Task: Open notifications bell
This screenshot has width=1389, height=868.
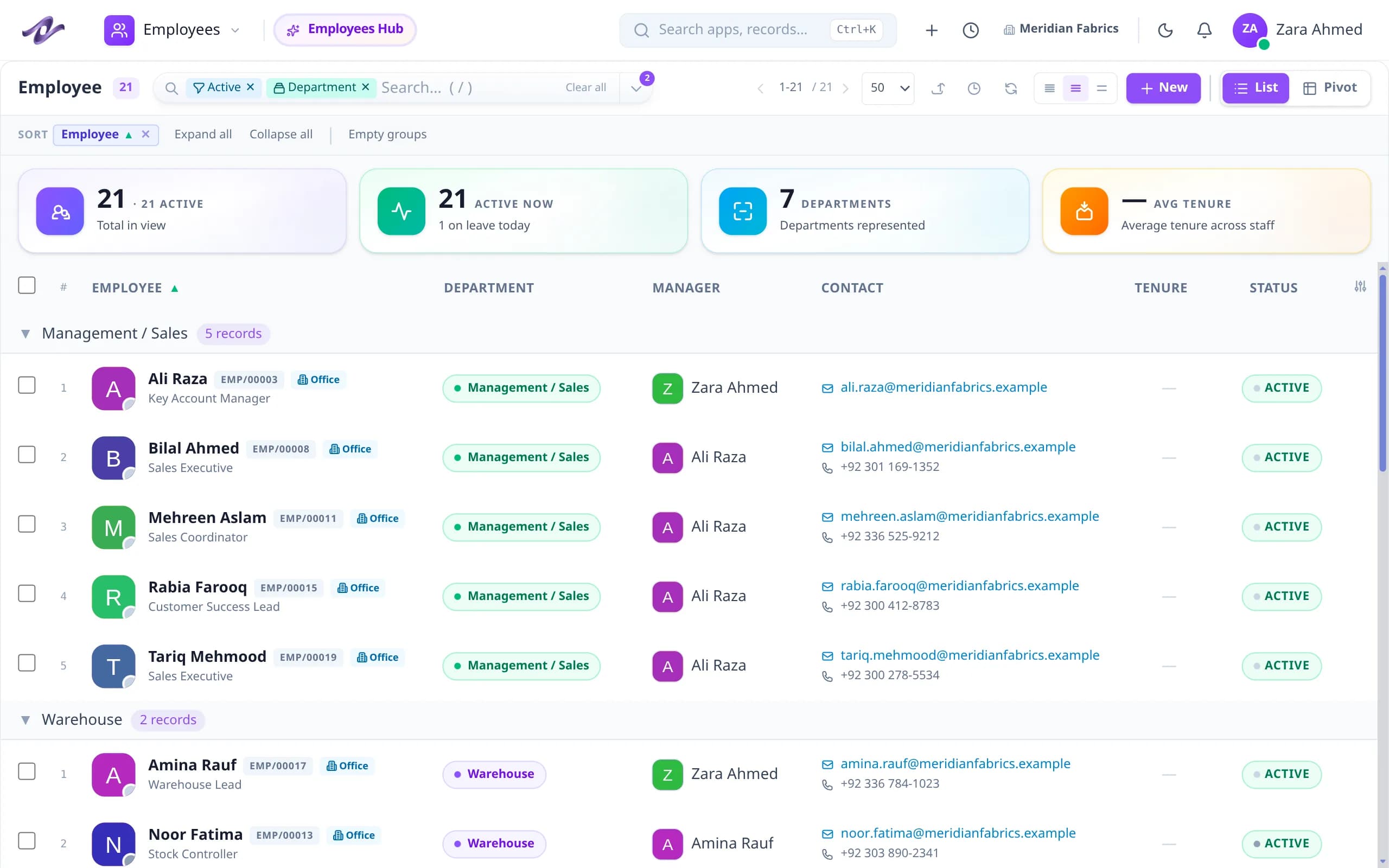Action: [x=1204, y=30]
